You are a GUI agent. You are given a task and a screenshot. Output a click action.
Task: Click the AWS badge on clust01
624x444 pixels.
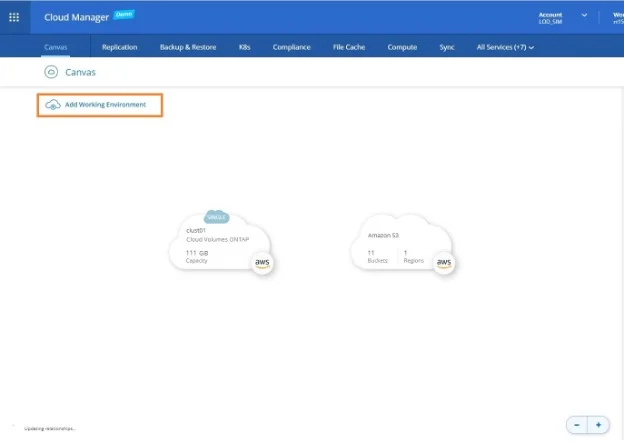262,262
